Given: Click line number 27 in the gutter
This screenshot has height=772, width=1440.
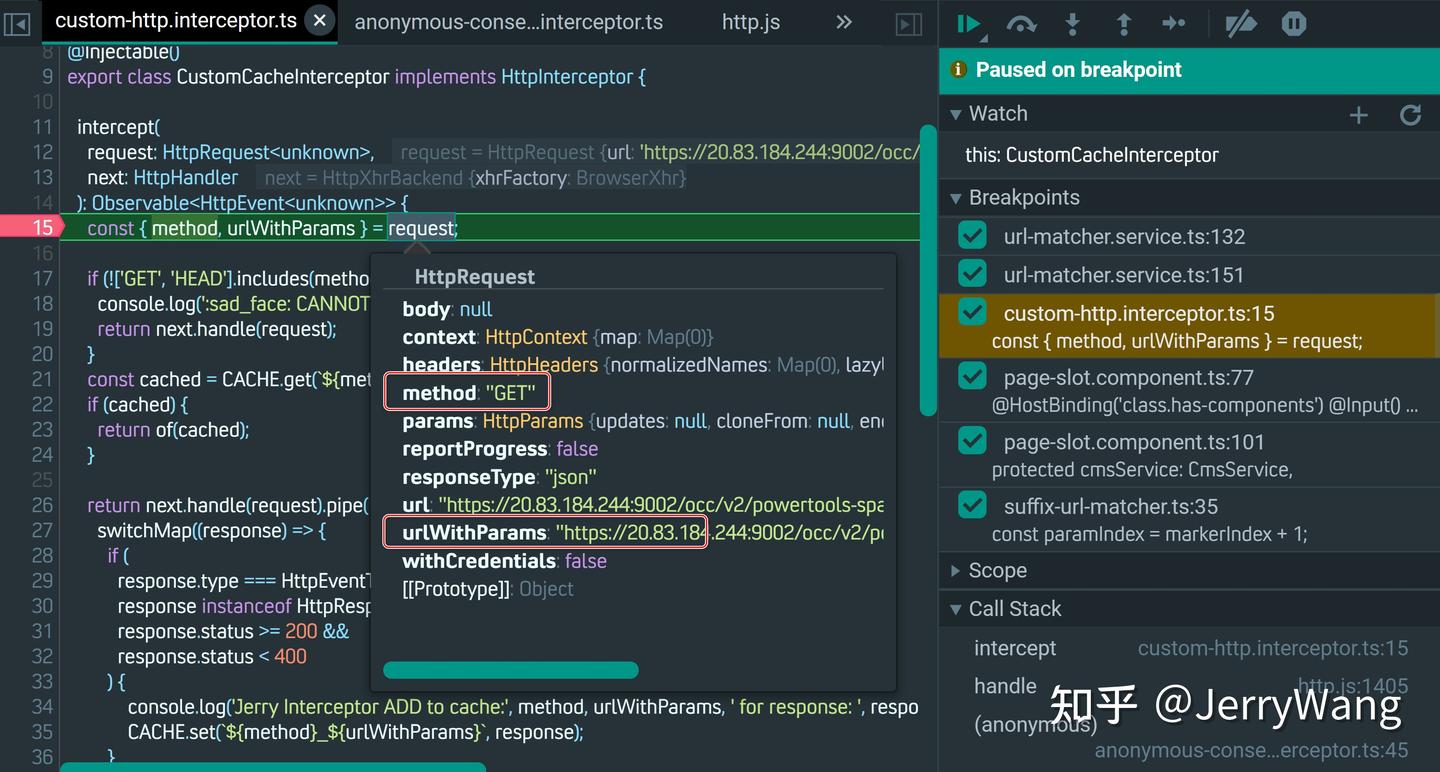Looking at the screenshot, I should (x=42, y=530).
